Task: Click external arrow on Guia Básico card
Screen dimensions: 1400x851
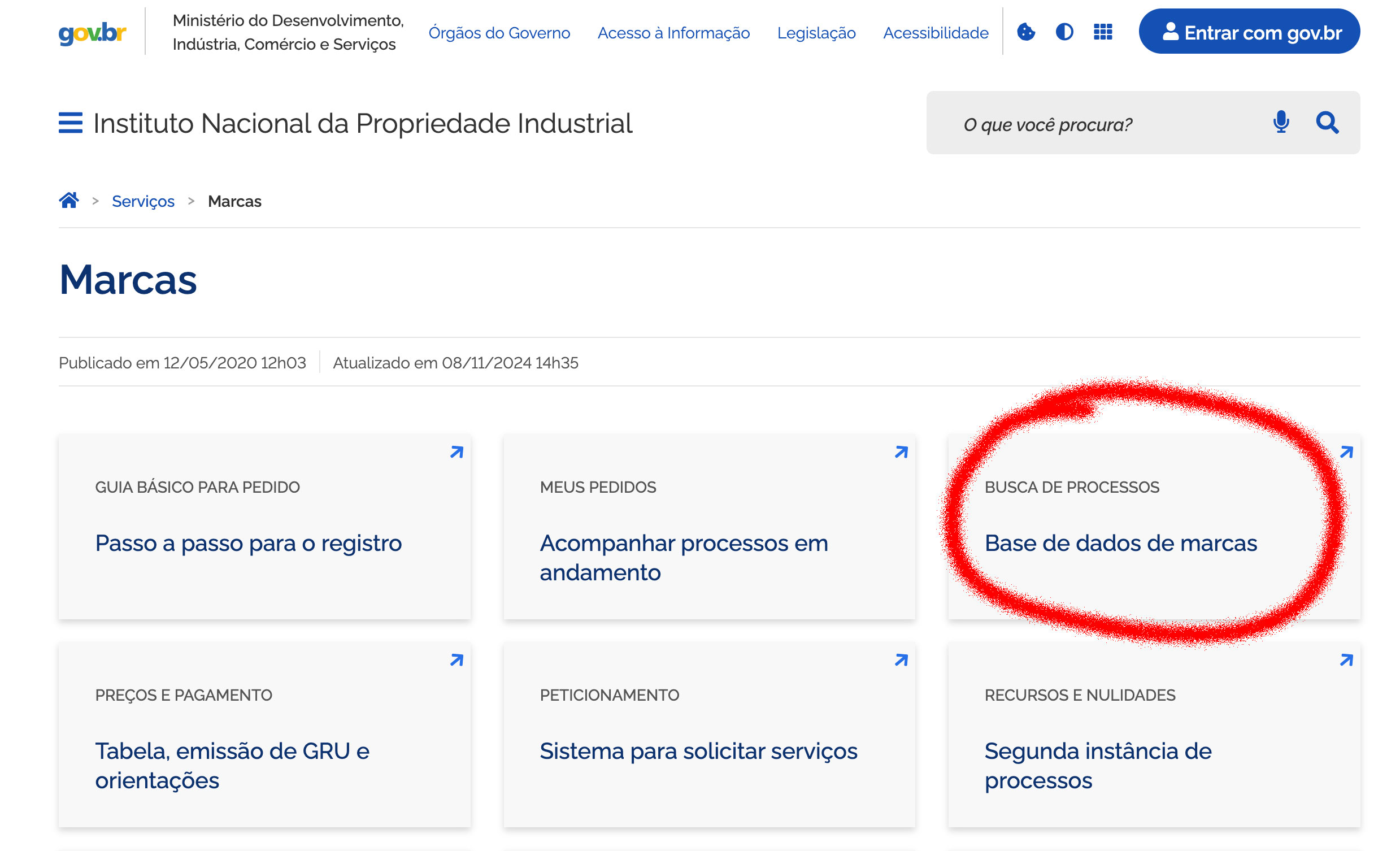Action: [457, 452]
